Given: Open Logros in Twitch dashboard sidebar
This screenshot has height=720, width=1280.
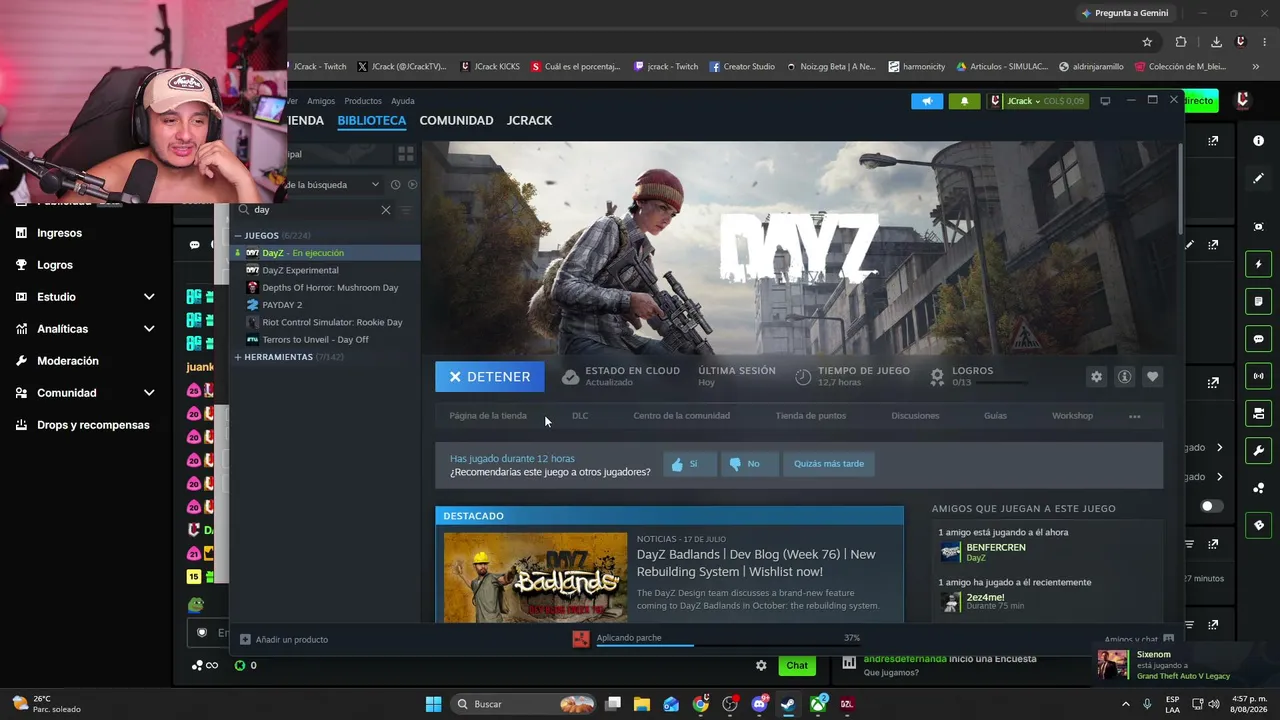Looking at the screenshot, I should point(55,265).
